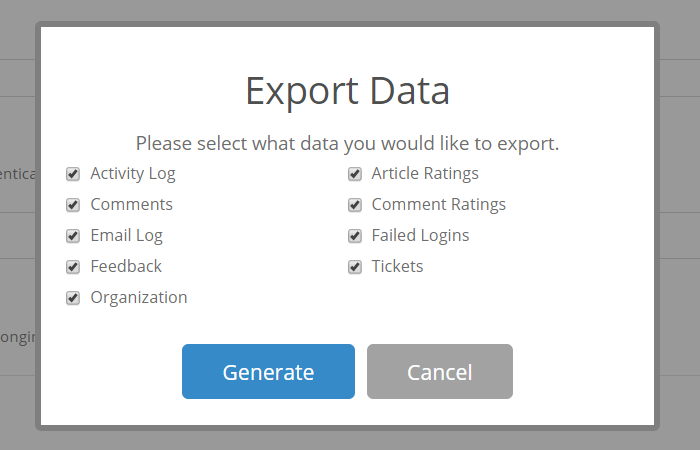Screen dimensions: 700x450
Task: Untick the Comment Ratings checkbox
Action: coord(355,205)
